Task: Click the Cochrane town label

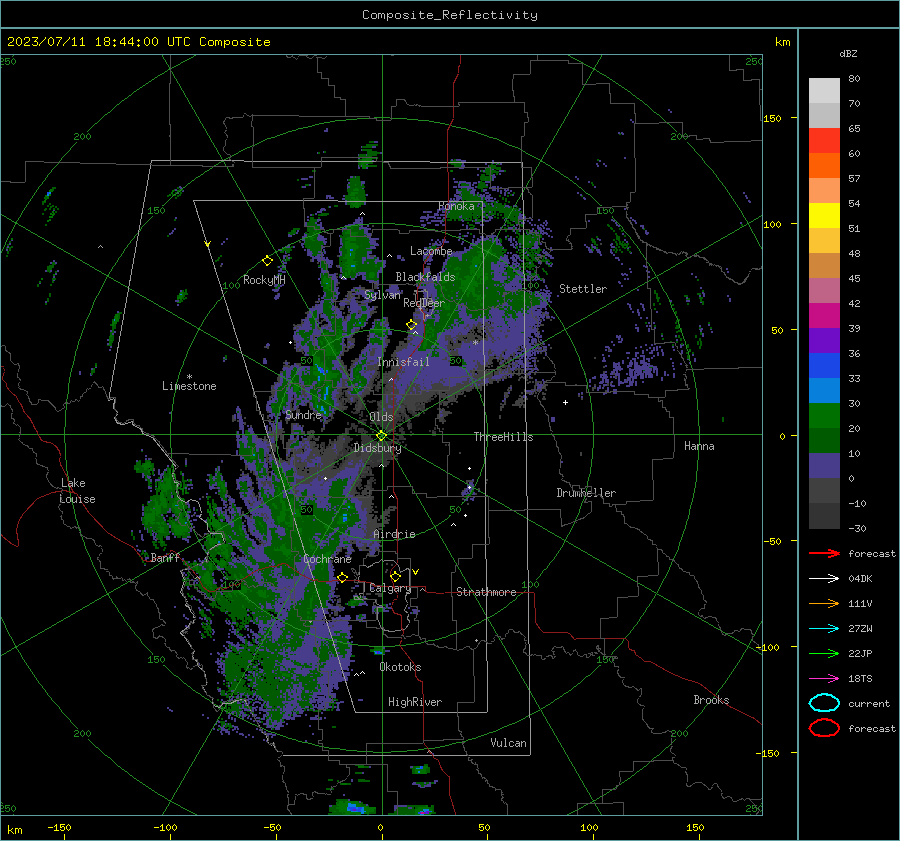Action: tap(327, 559)
